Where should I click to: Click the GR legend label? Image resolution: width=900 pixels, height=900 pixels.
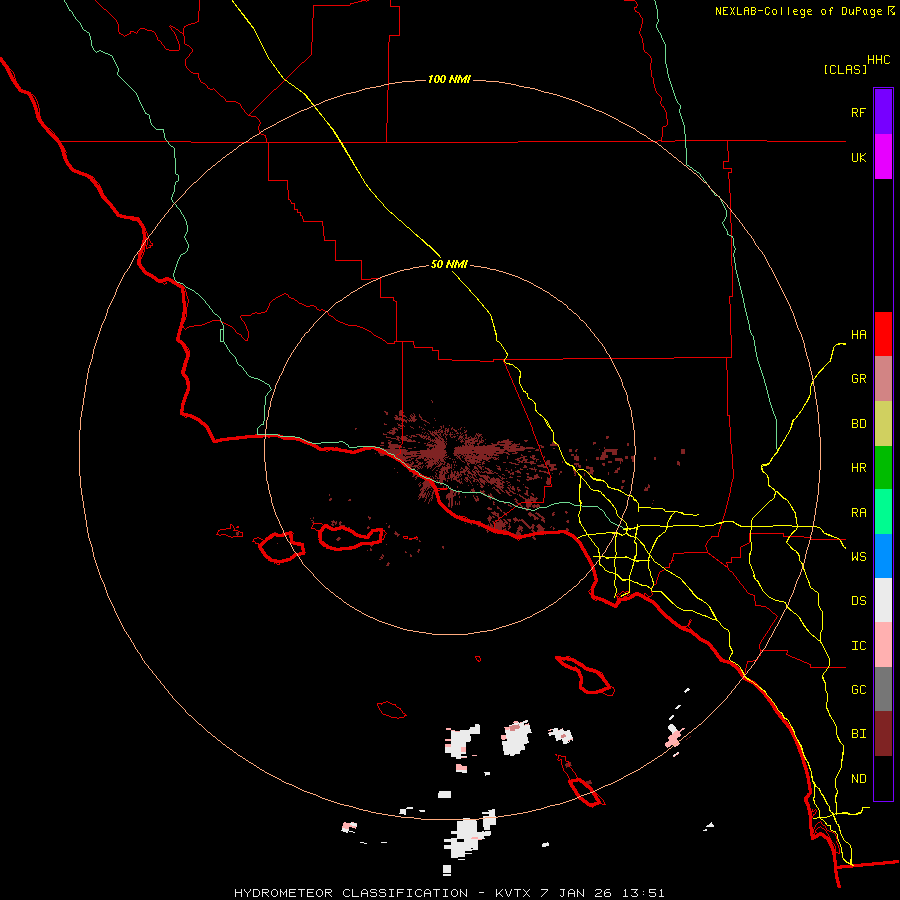[858, 379]
